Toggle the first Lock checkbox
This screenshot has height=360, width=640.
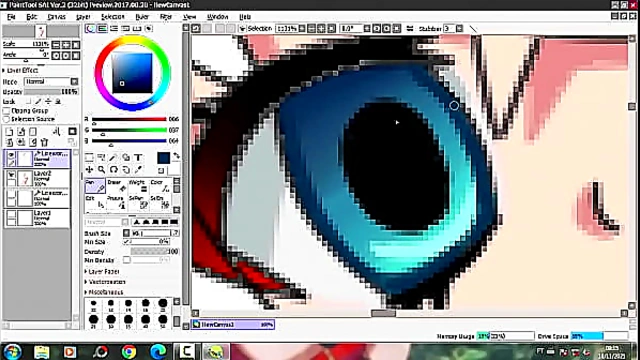tap(28, 101)
